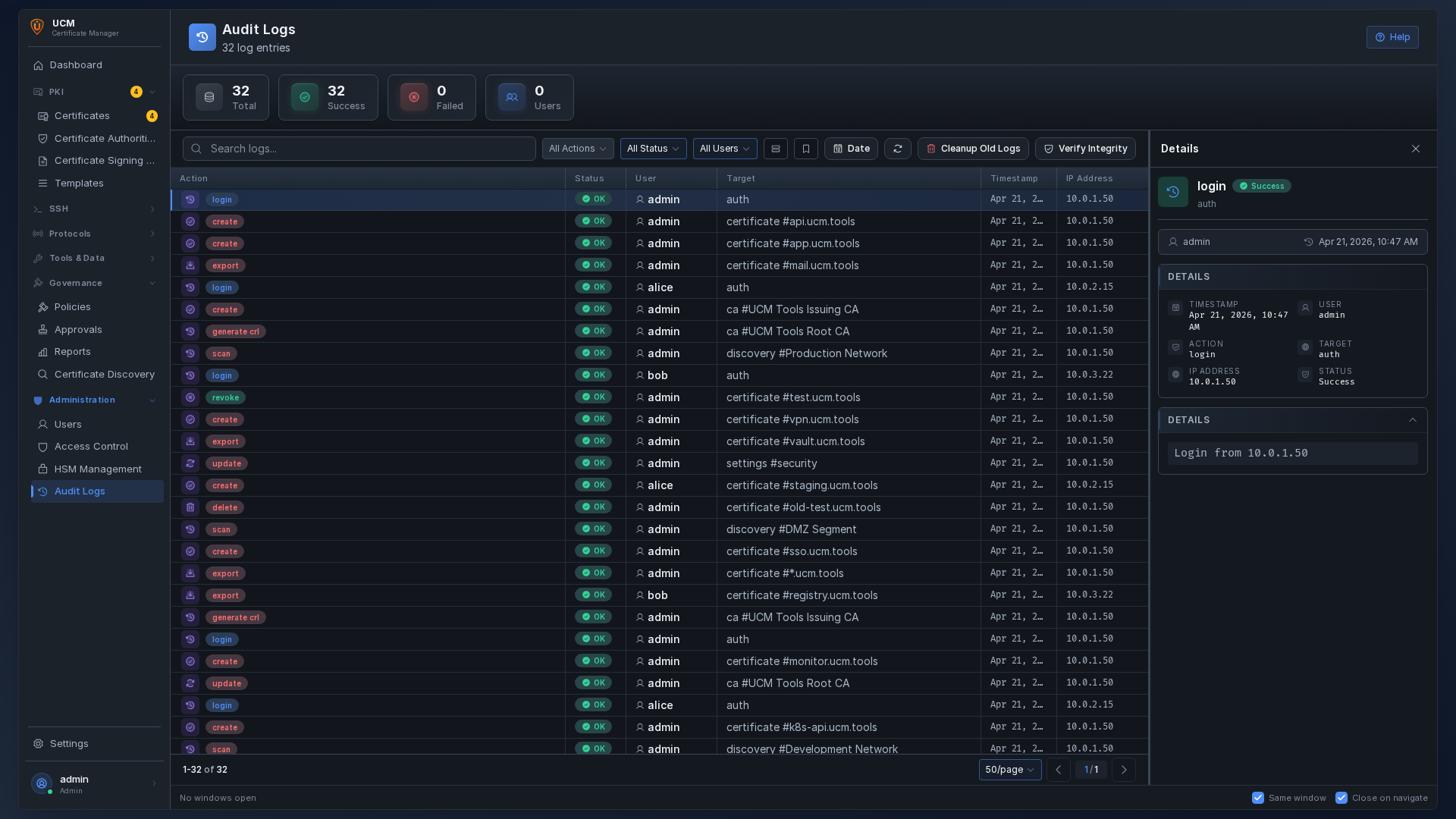Click the export icon on mail.ucm.tools row

coord(190,265)
